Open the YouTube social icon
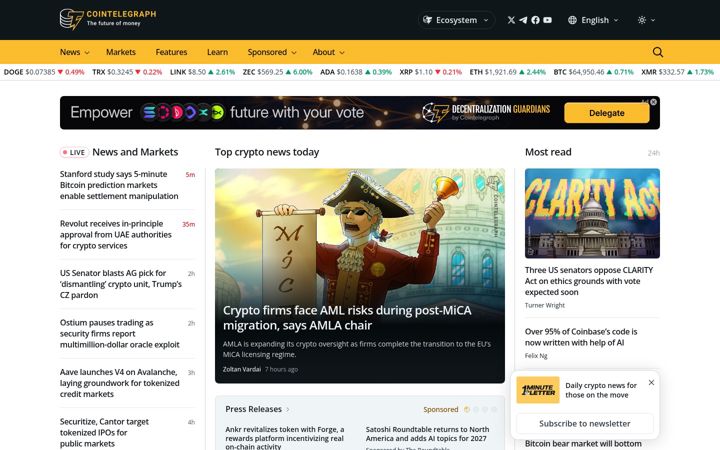The width and height of the screenshot is (720, 450). (x=547, y=20)
